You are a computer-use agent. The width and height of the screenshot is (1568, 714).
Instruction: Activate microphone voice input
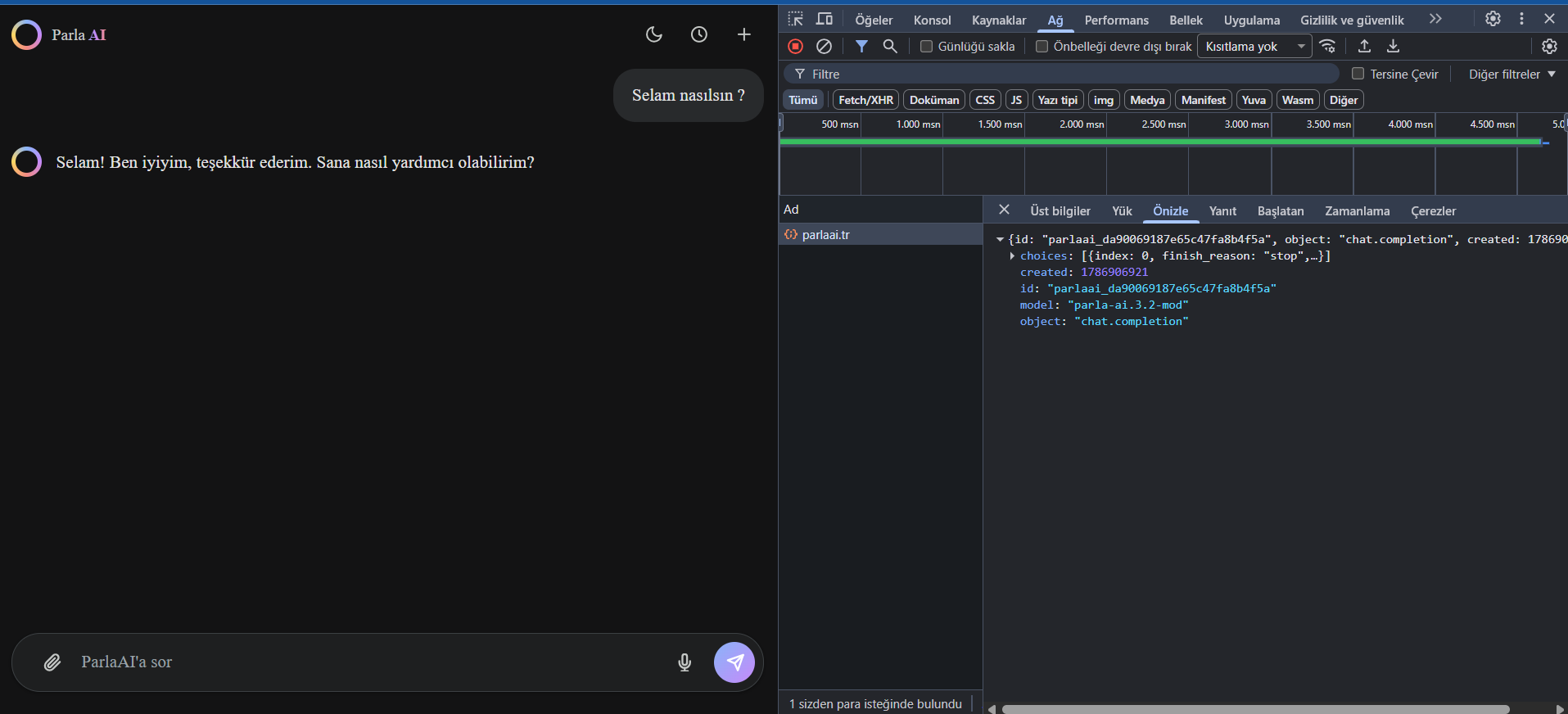[685, 662]
